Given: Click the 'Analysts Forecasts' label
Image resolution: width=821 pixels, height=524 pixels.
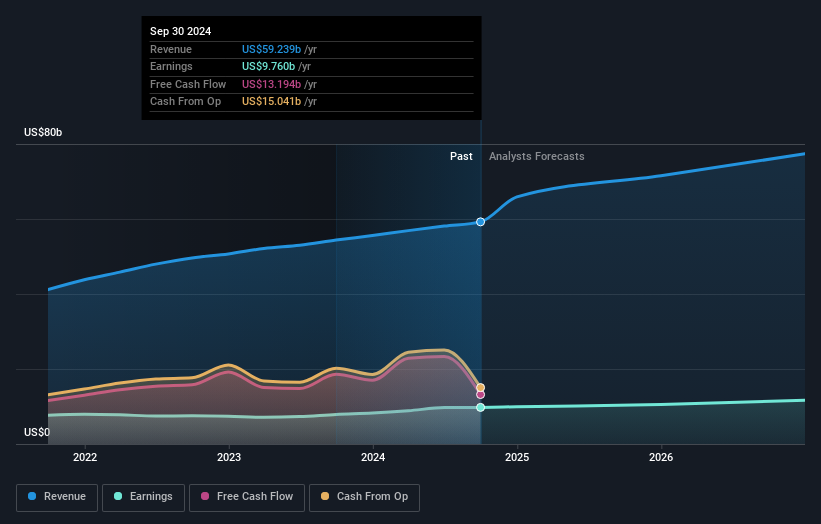Looking at the screenshot, I should click(537, 156).
